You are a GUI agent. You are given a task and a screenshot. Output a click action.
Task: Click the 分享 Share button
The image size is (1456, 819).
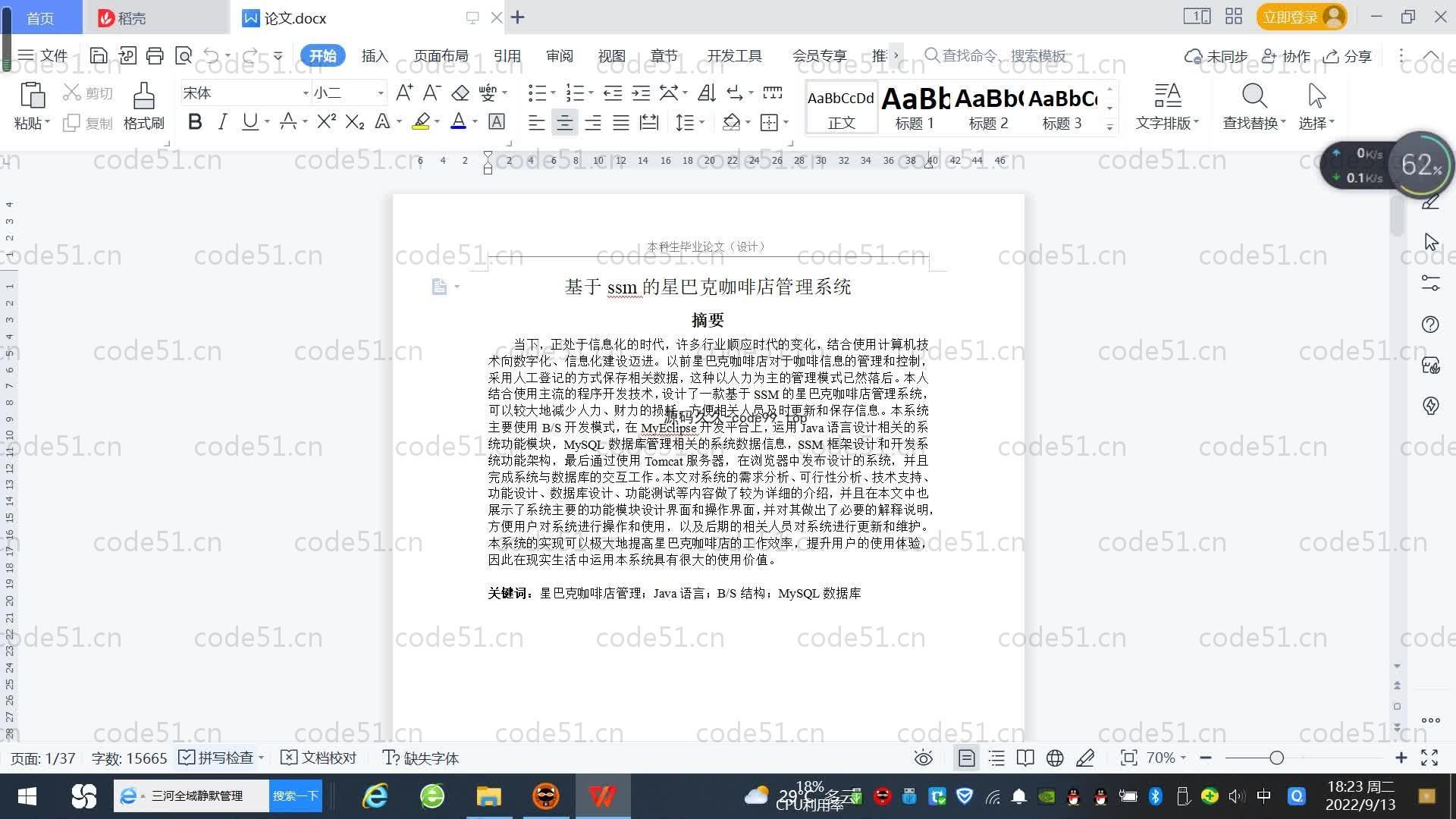coord(1348,56)
